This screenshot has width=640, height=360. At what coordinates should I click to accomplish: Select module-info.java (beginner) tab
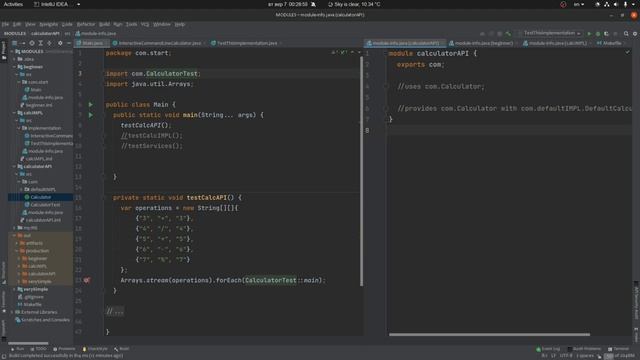[483, 43]
